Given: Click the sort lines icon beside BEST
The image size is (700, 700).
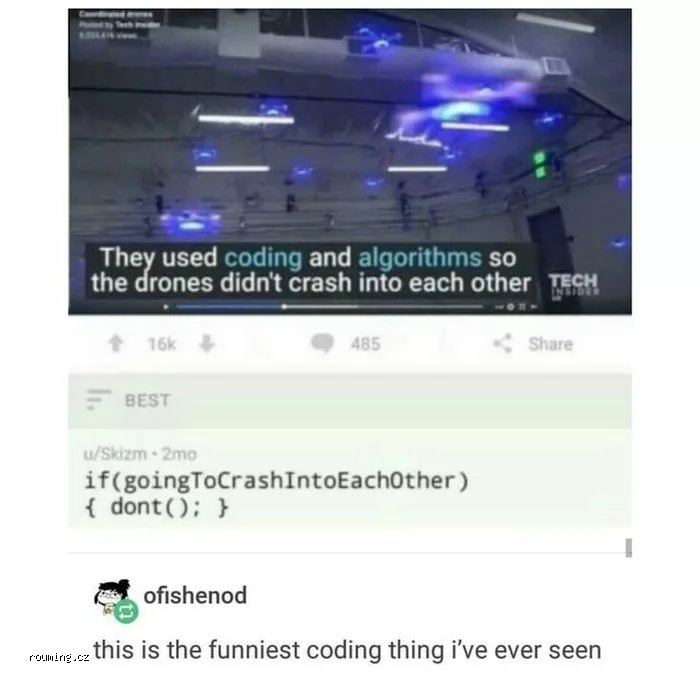Looking at the screenshot, I should tap(98, 399).
